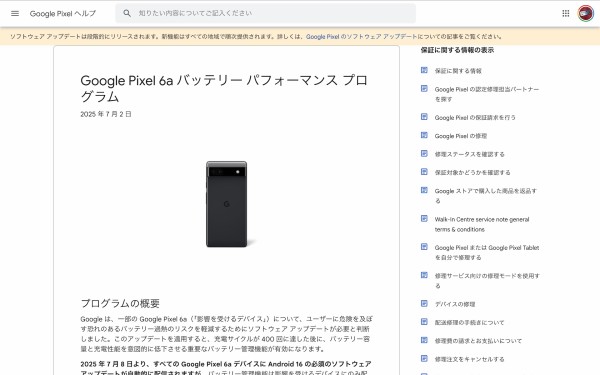Click article icon beside 保証に関する情報

[x=424, y=70]
